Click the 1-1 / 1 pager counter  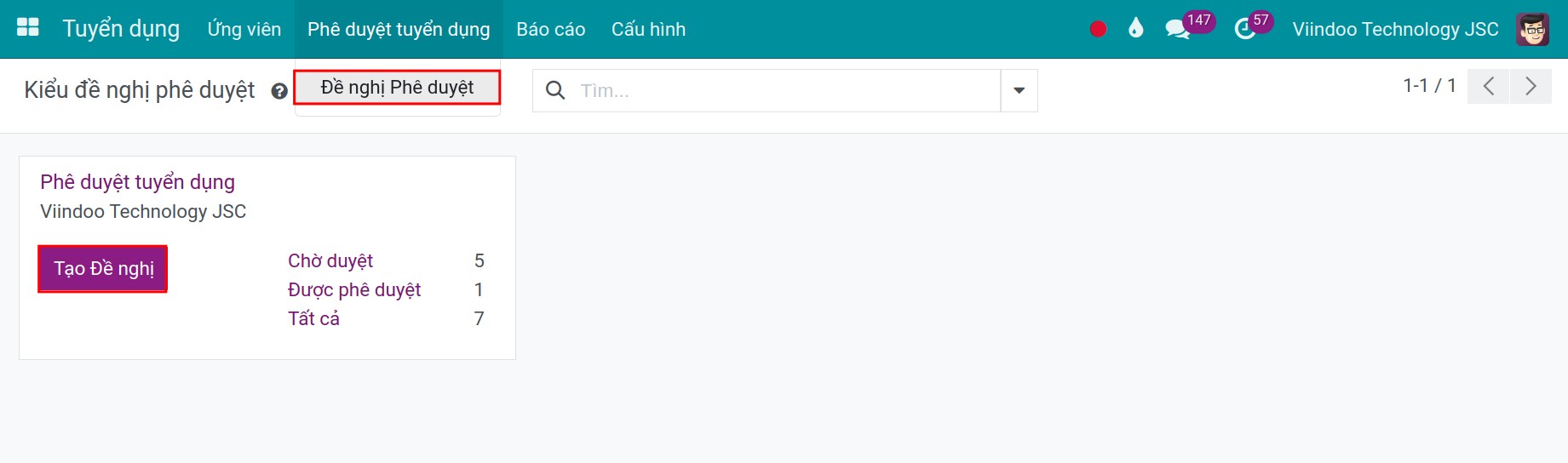pos(1429,85)
